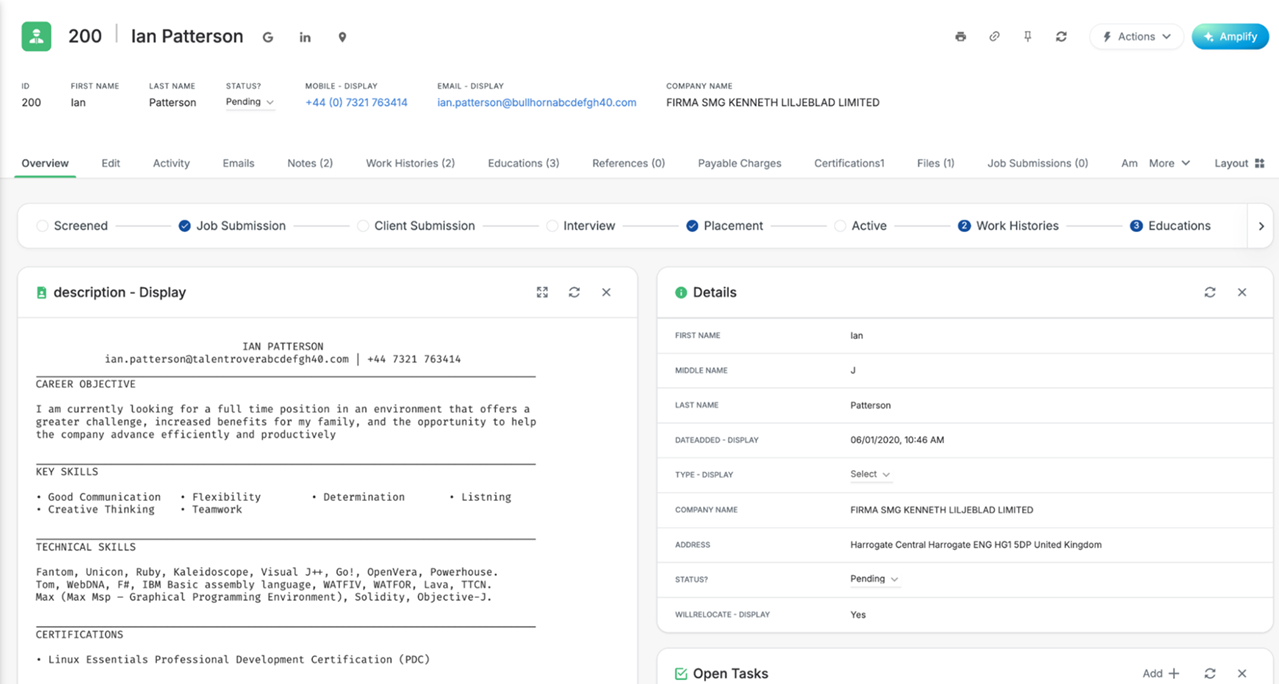
Task: Open the References (0) tab
Action: pyautogui.click(x=628, y=163)
